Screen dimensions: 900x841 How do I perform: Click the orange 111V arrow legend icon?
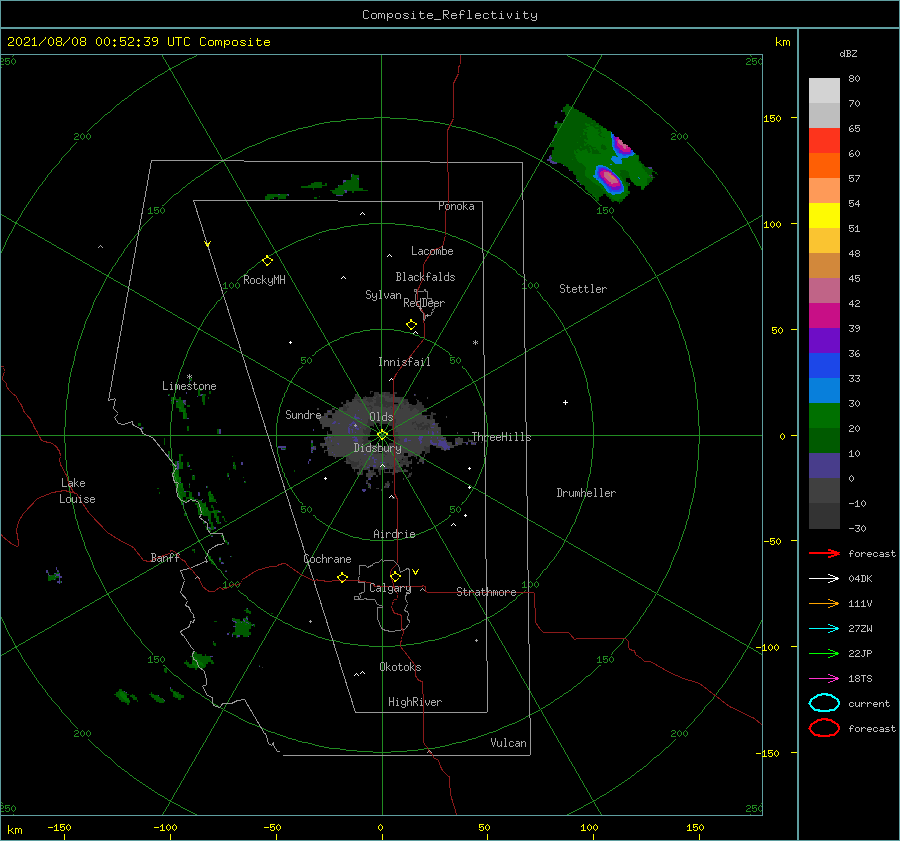[x=824, y=603]
